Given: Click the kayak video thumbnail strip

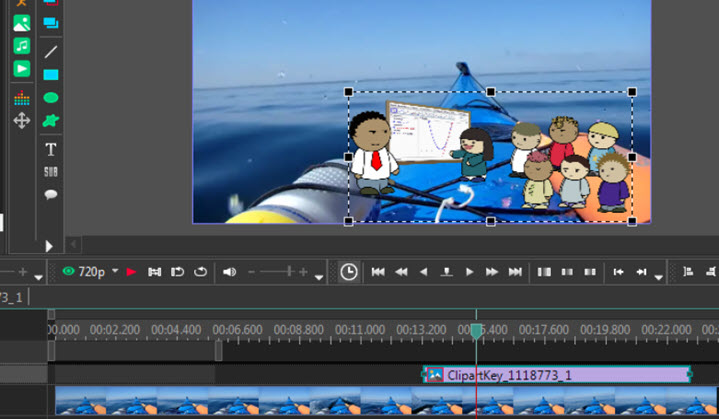Looking at the screenshot, I should click(x=386, y=402).
